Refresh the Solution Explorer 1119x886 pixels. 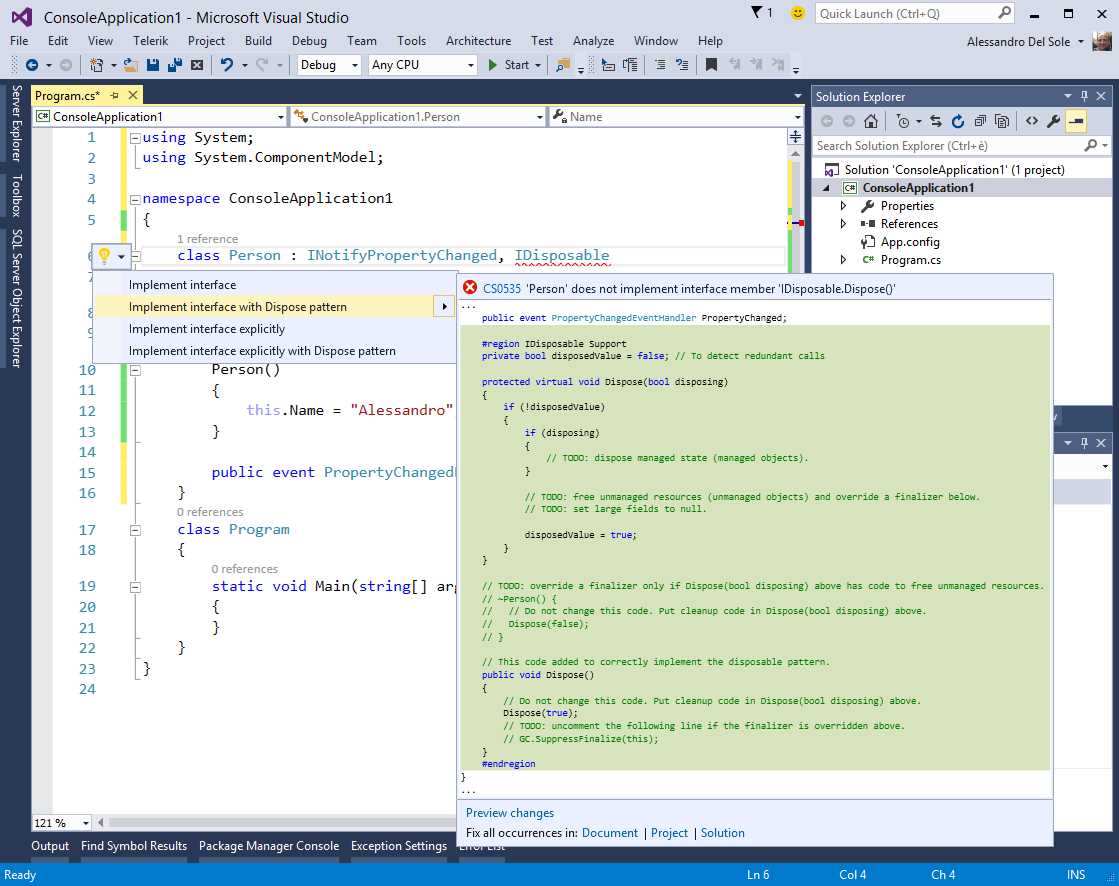(957, 120)
